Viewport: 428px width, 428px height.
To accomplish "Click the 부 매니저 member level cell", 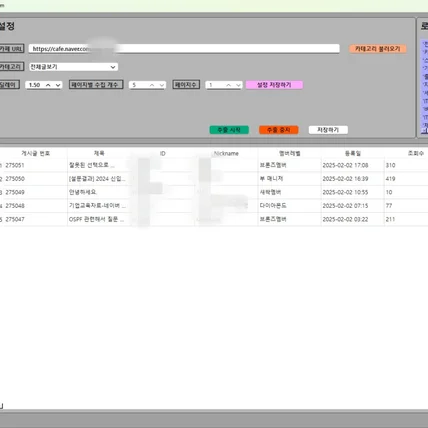I will [x=289, y=179].
